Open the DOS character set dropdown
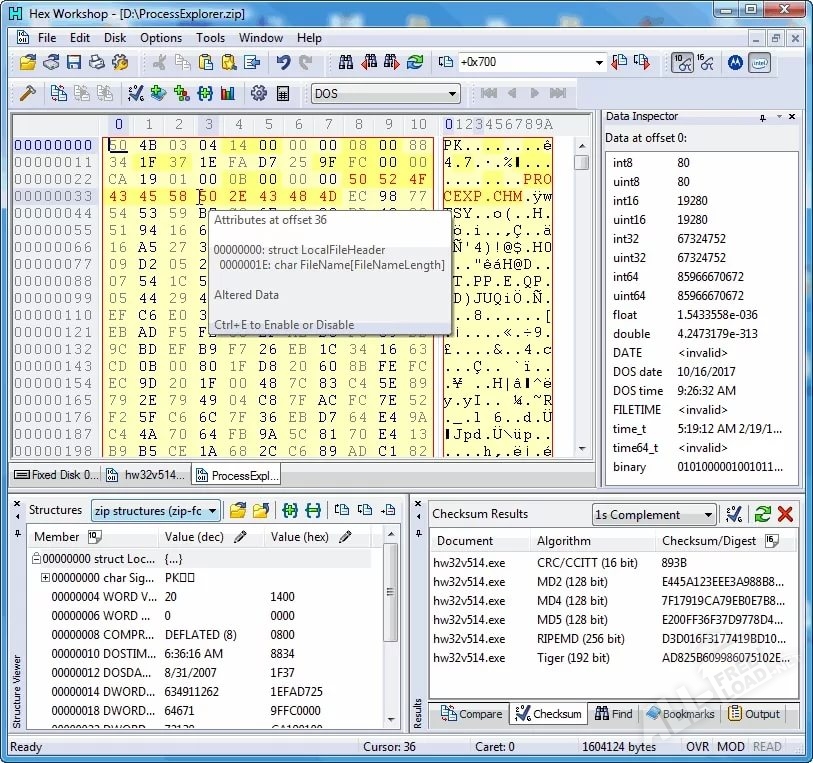813x763 pixels. (453, 94)
